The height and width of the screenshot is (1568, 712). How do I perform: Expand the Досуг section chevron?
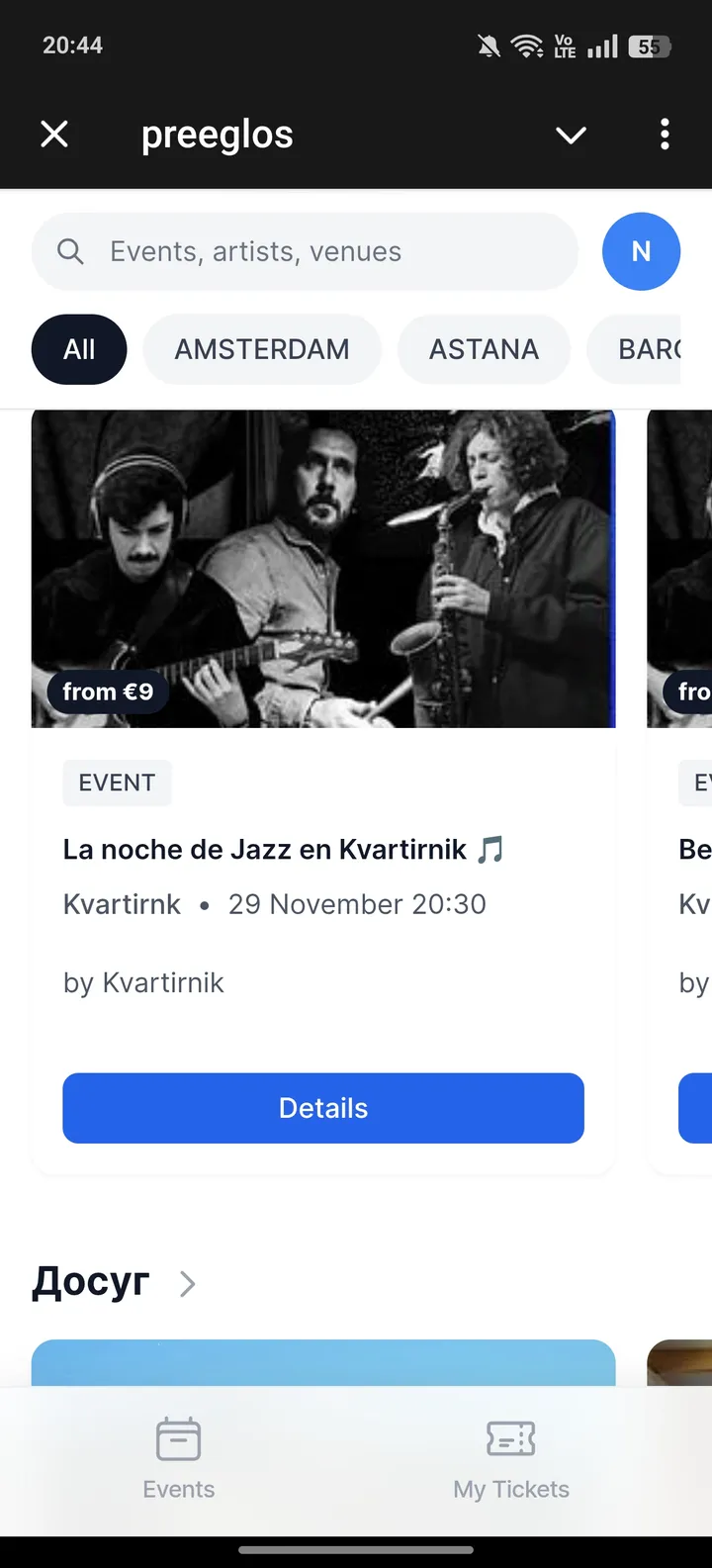188,1284
